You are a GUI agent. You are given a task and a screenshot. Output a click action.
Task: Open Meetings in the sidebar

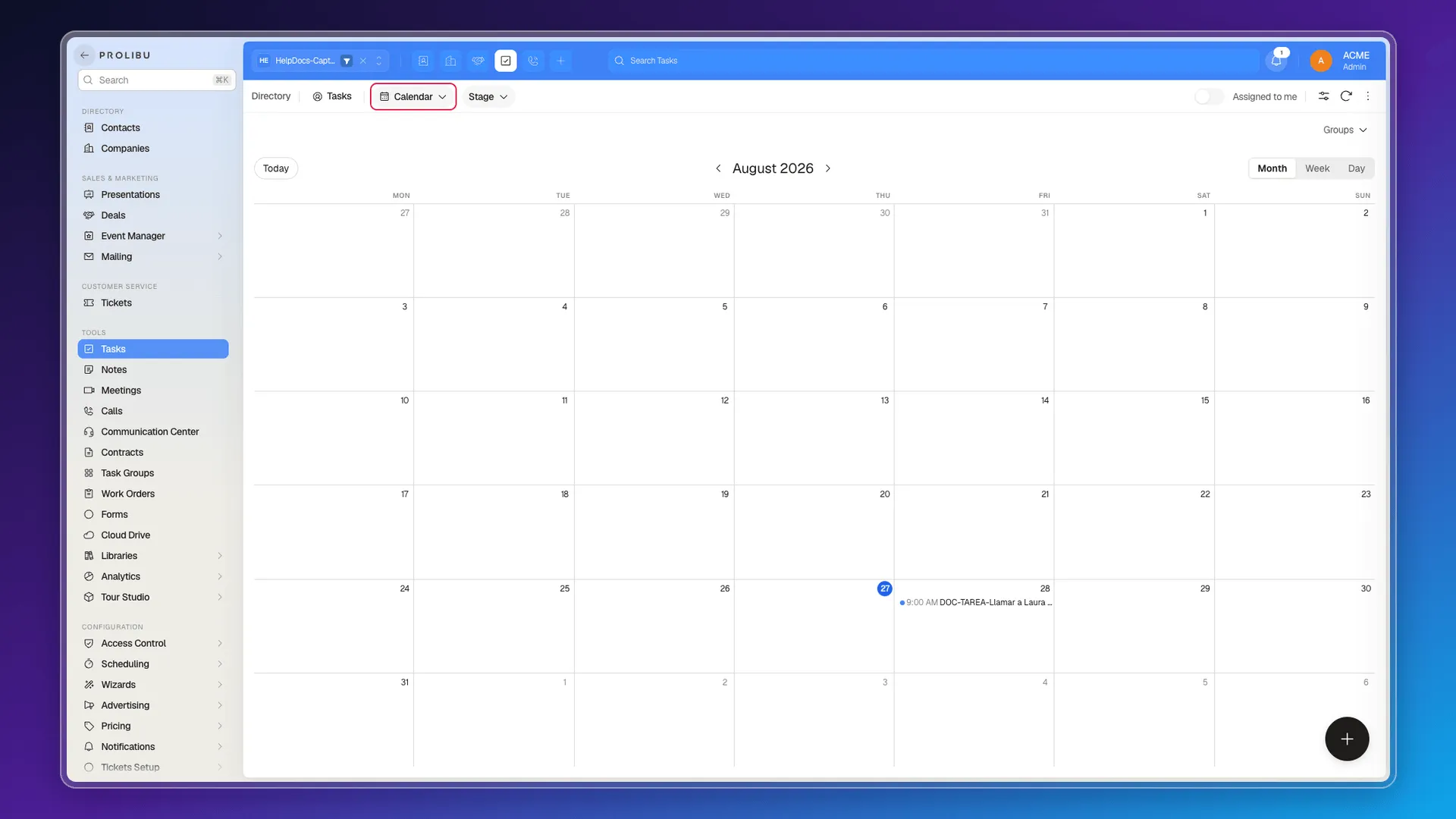pos(153,391)
